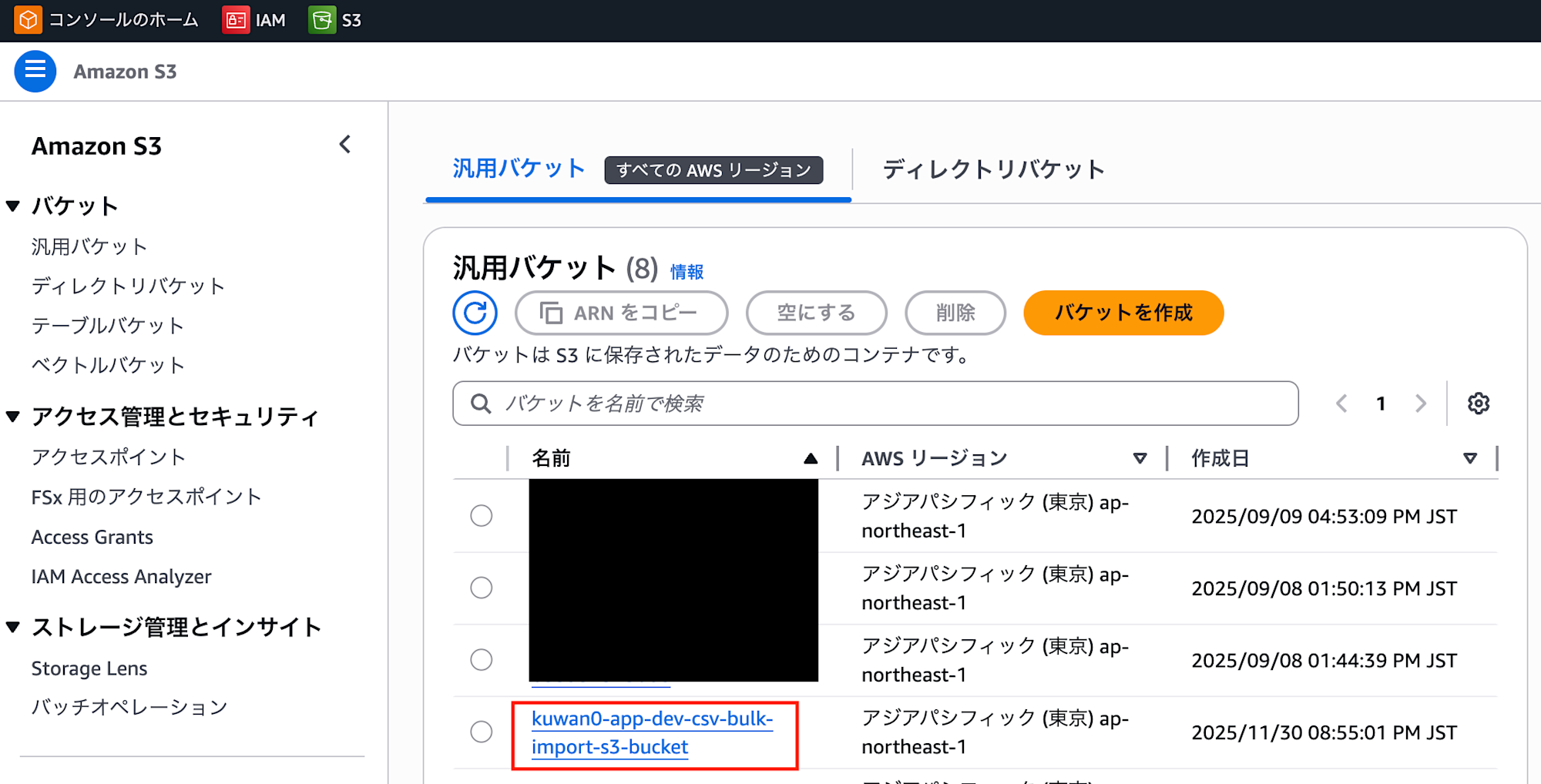Go to the next page of buckets
Viewport: 1541px width, 784px height.
pyautogui.click(x=1421, y=403)
